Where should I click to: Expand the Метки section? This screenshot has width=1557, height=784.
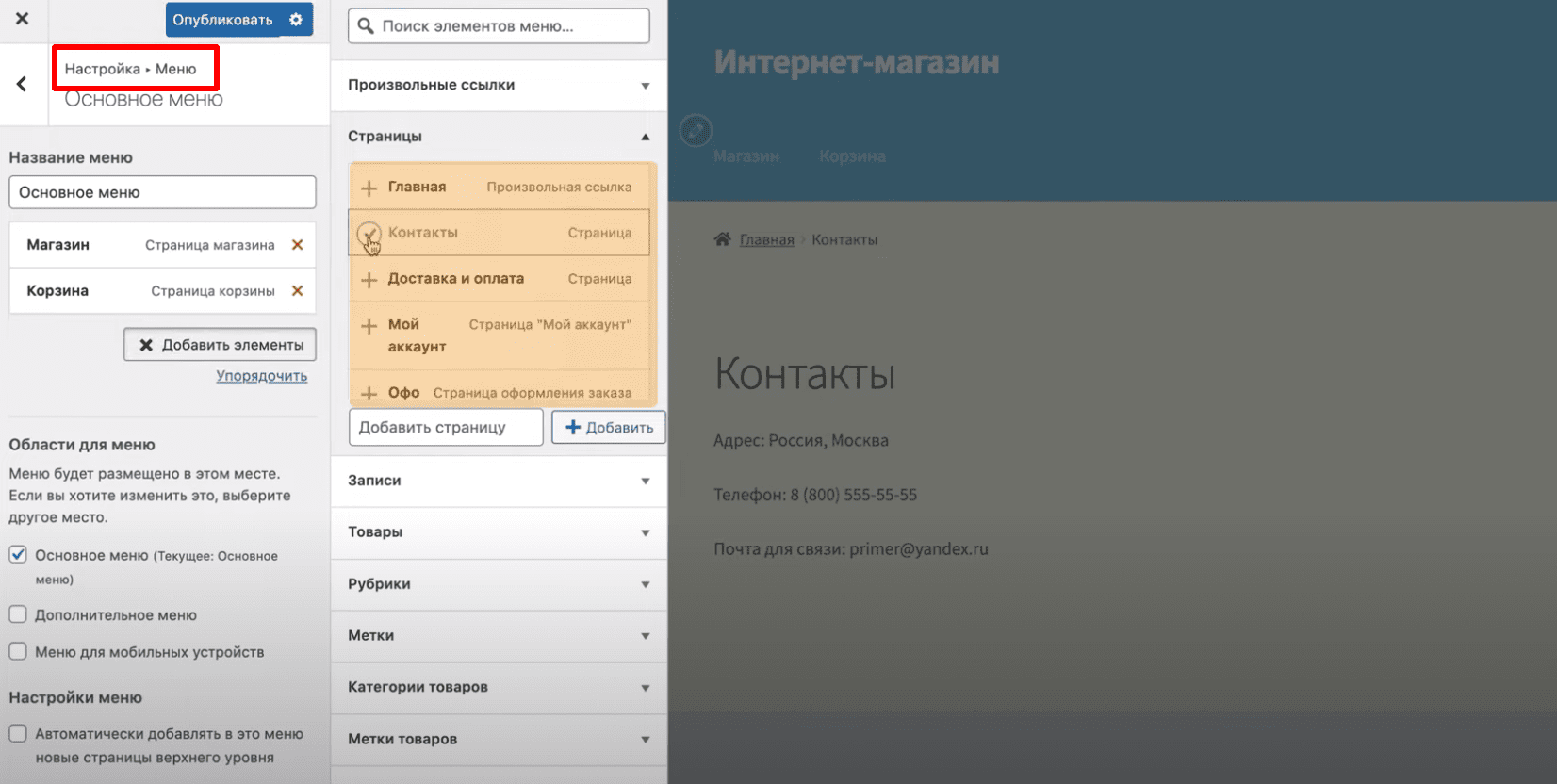tap(499, 636)
